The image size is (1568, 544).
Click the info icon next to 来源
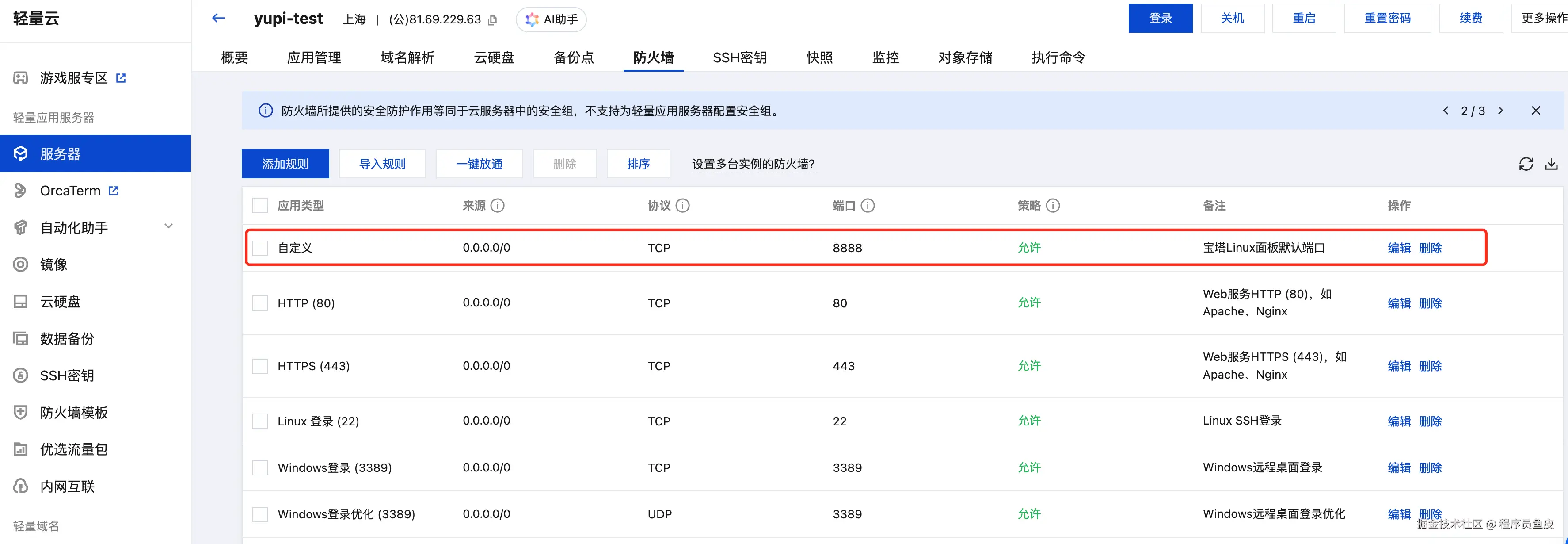[497, 206]
